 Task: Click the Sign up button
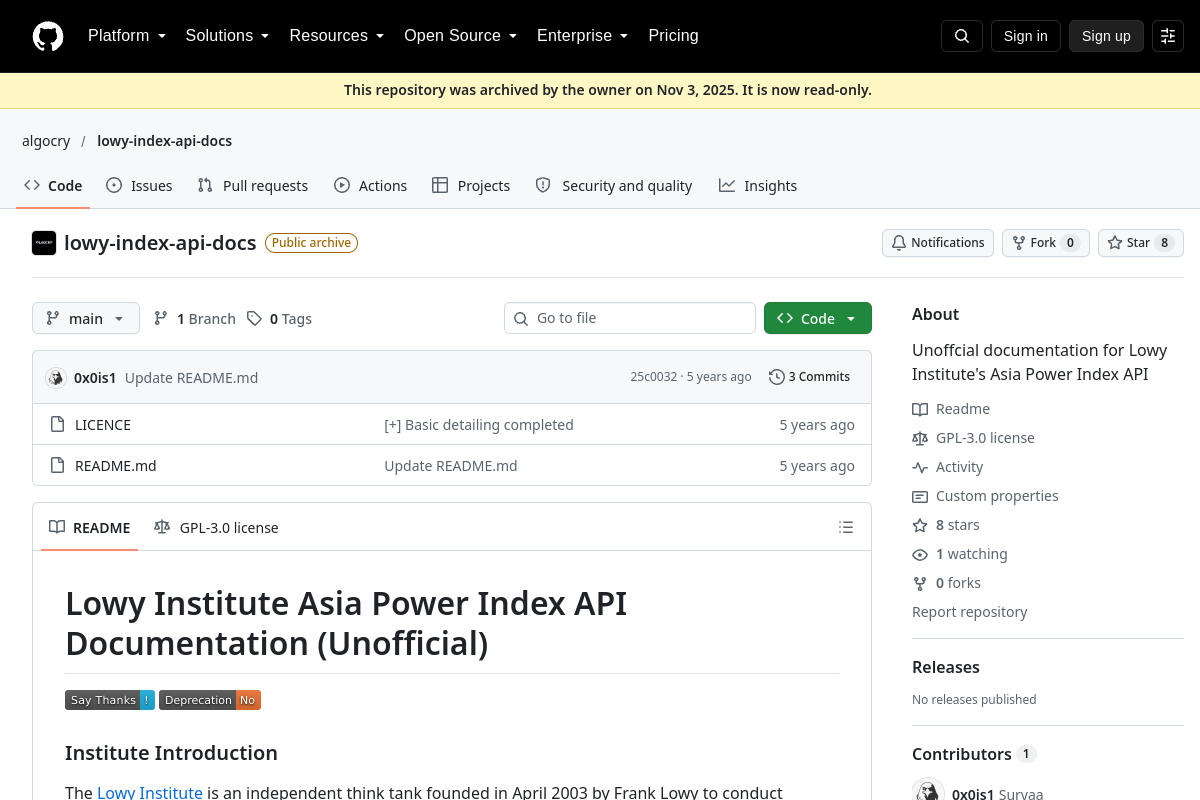[1106, 36]
